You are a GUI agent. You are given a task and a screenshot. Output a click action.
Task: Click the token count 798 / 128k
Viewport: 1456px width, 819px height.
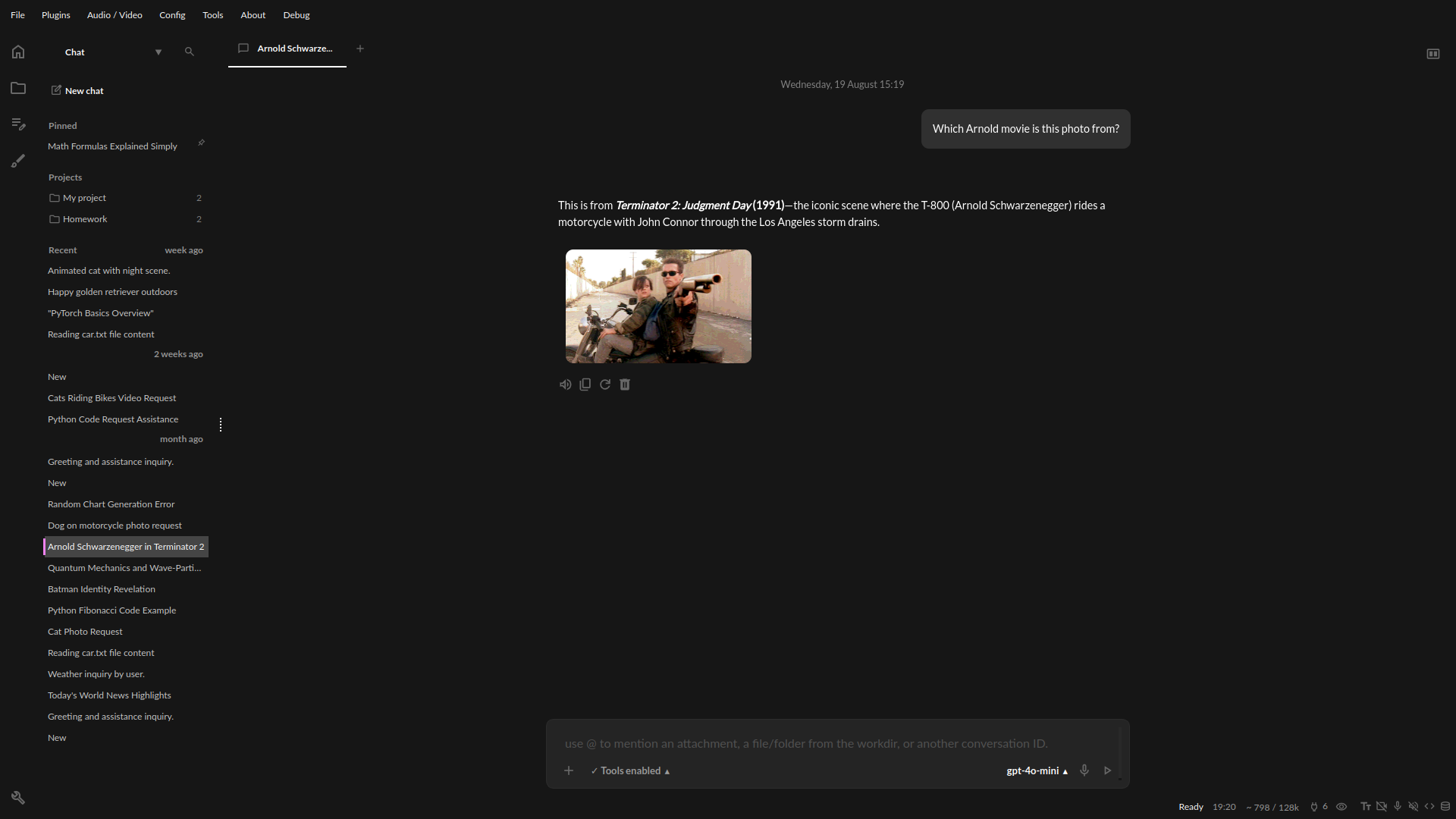pyautogui.click(x=1272, y=807)
